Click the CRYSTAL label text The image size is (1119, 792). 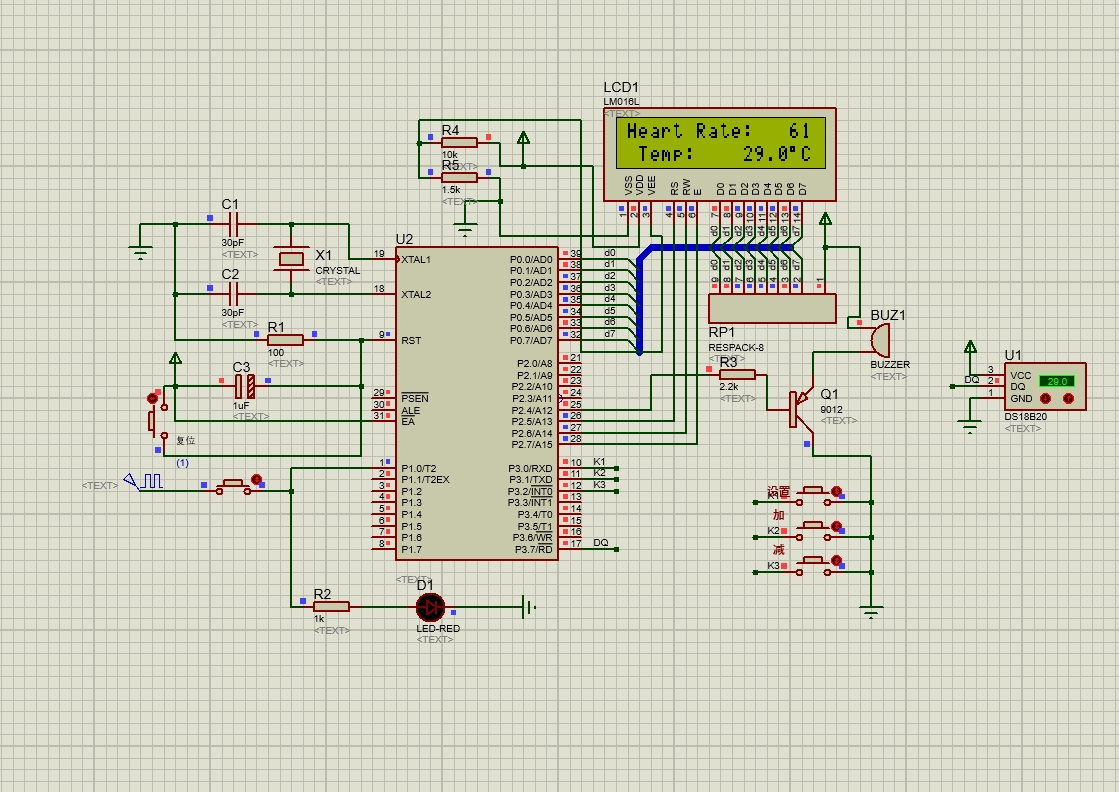338,271
